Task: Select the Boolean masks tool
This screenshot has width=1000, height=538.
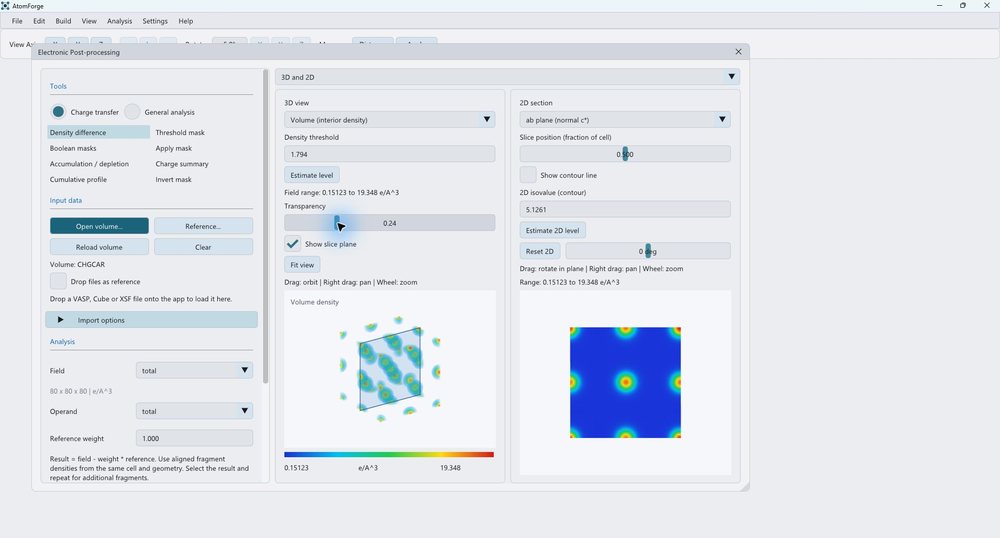Action: pyautogui.click(x=73, y=148)
